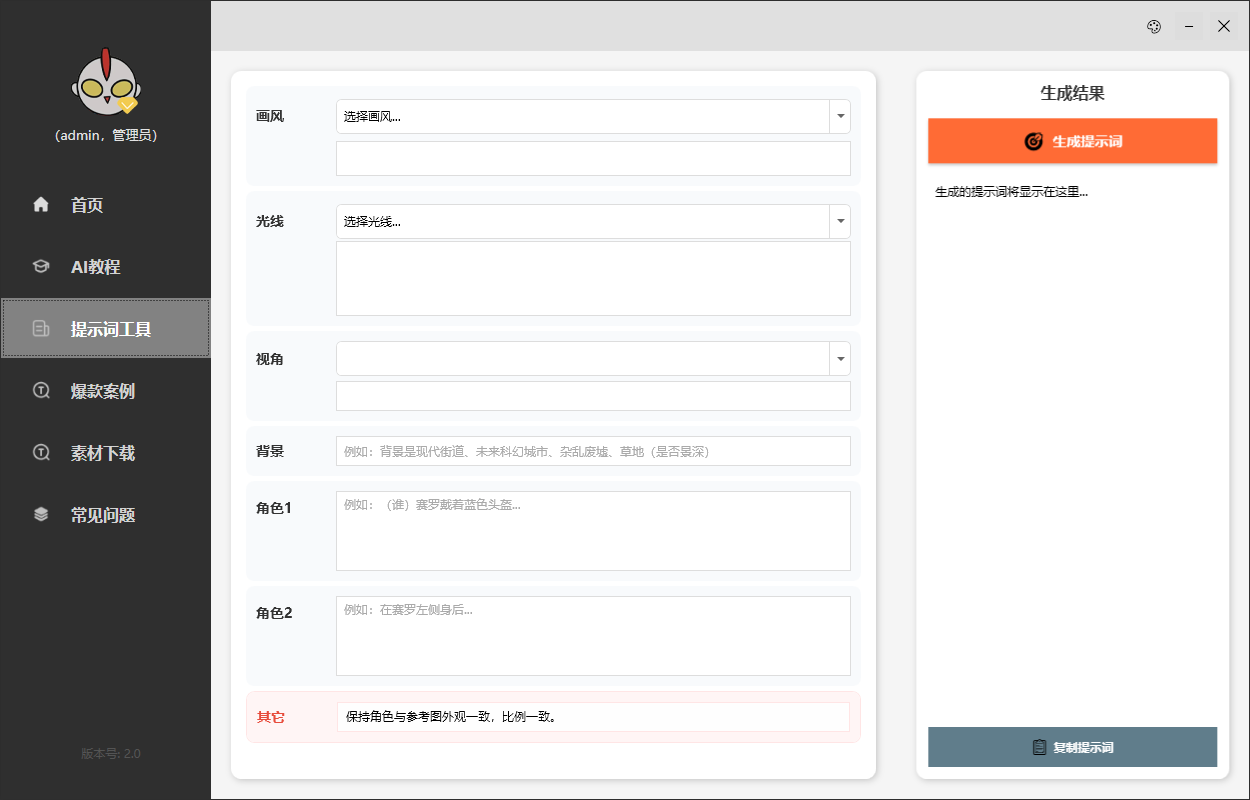Open the theme palette icon in title bar
1250x800 pixels.
point(1153,27)
